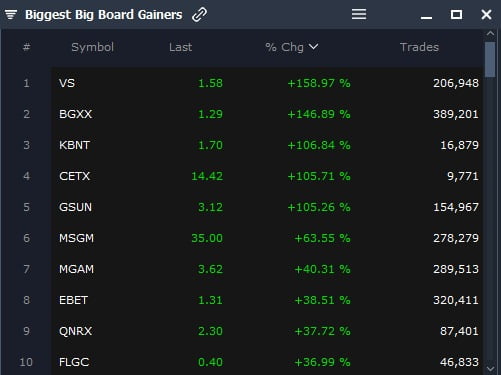Viewport: 501px width, 375px height.
Task: Click the # column header
Action: click(26, 47)
